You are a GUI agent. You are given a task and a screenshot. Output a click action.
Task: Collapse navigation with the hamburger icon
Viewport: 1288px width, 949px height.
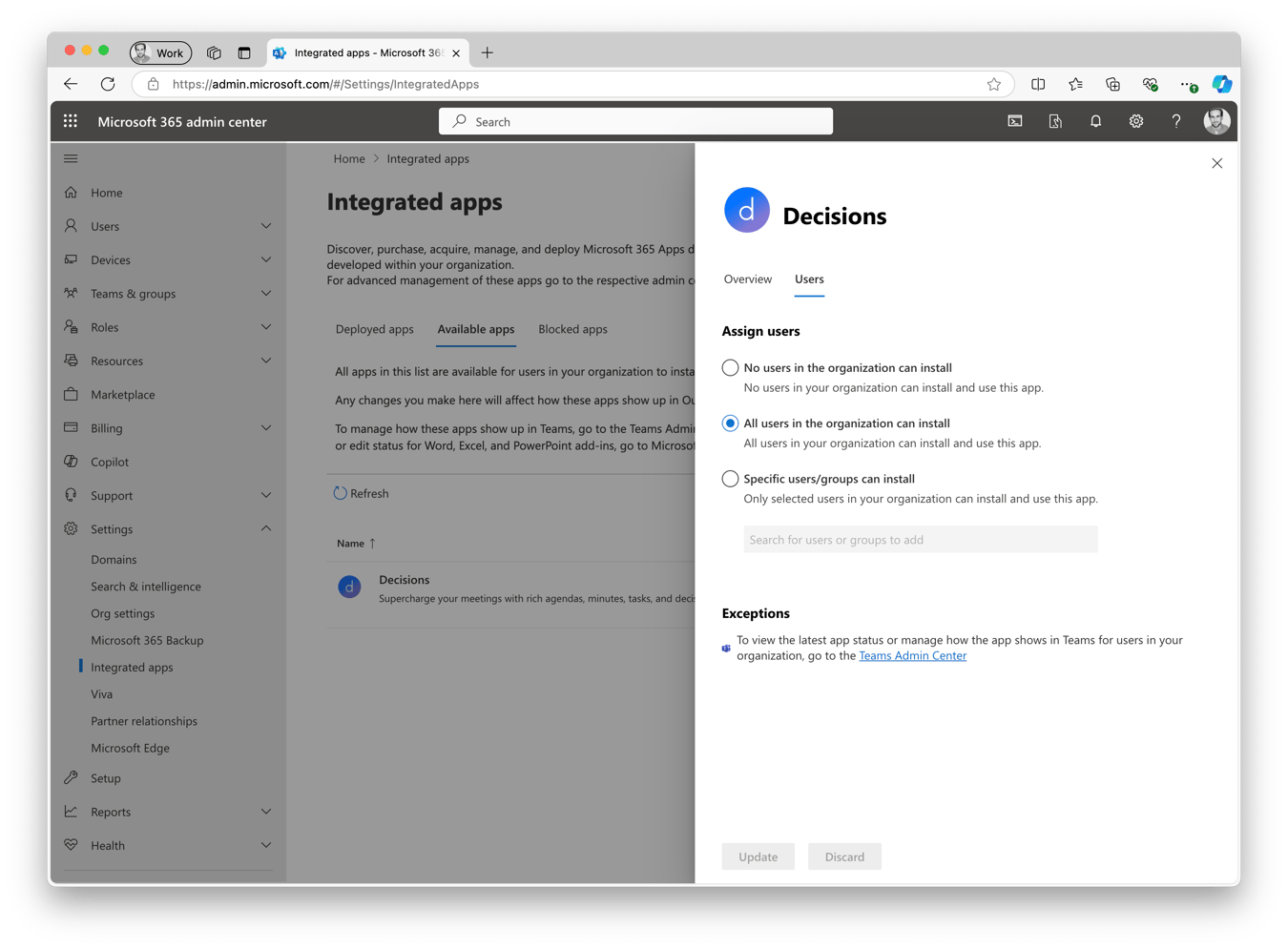tap(71, 158)
